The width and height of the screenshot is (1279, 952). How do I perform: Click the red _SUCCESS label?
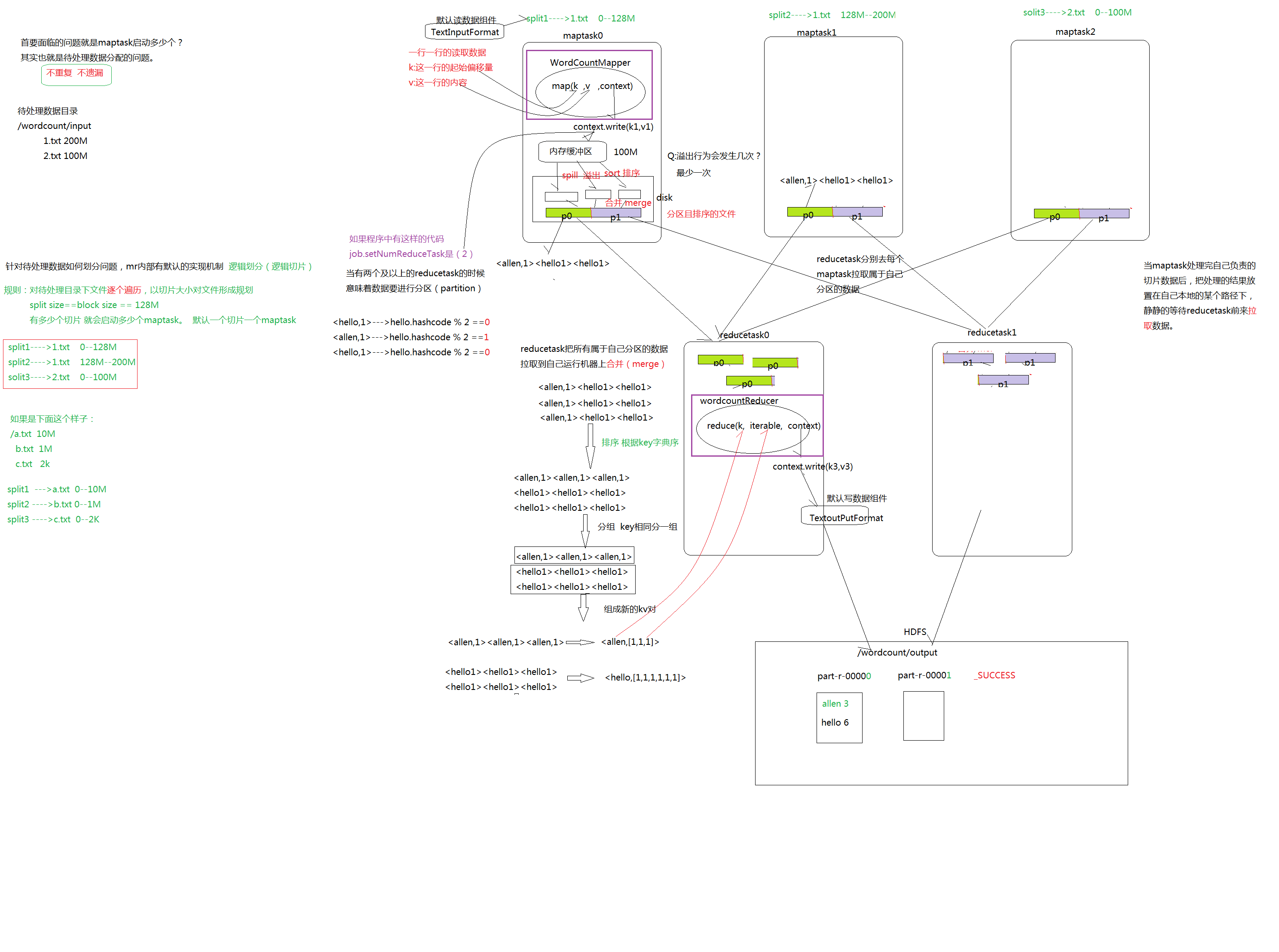(x=994, y=675)
